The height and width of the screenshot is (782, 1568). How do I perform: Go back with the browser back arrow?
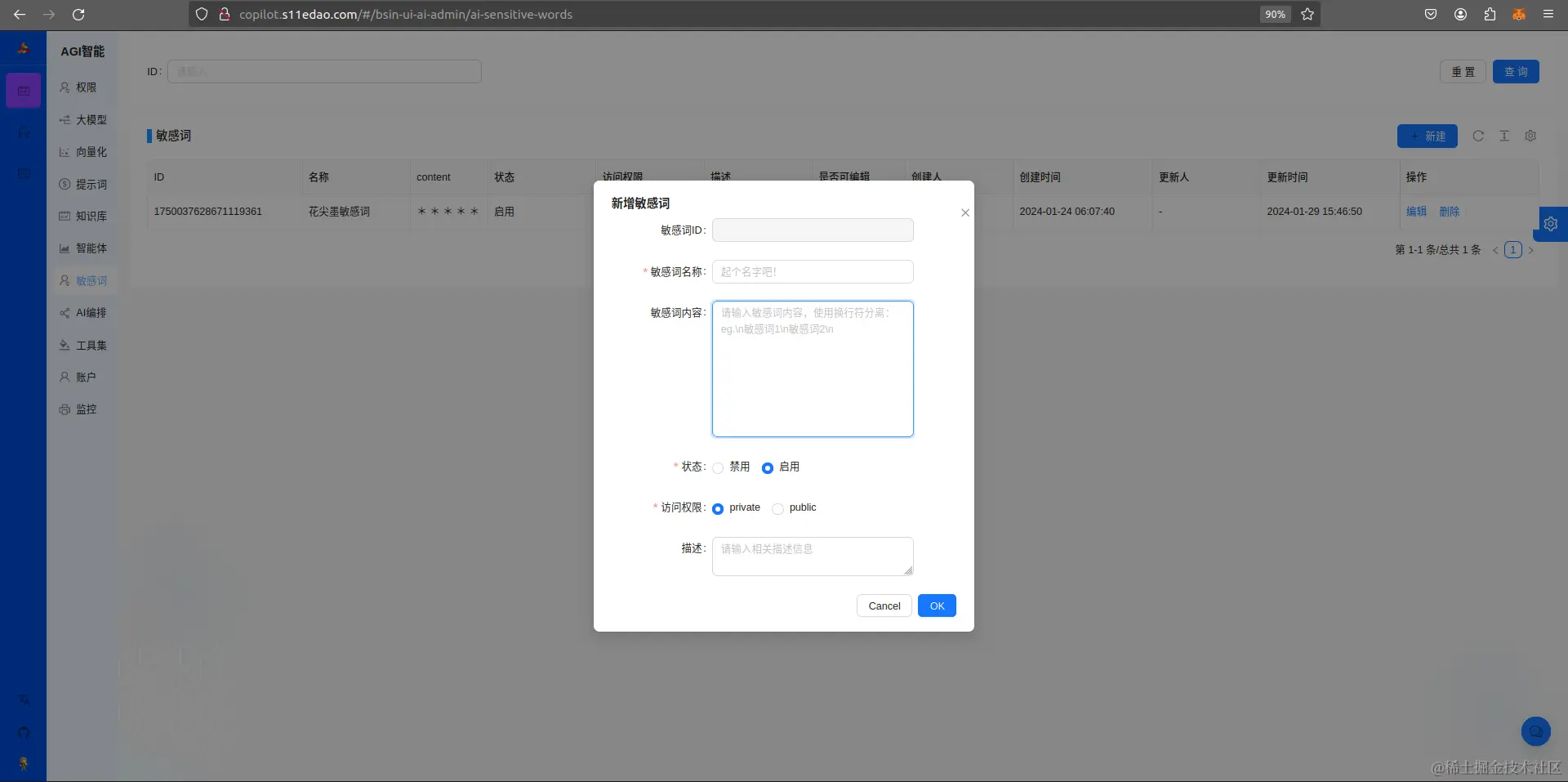20,15
